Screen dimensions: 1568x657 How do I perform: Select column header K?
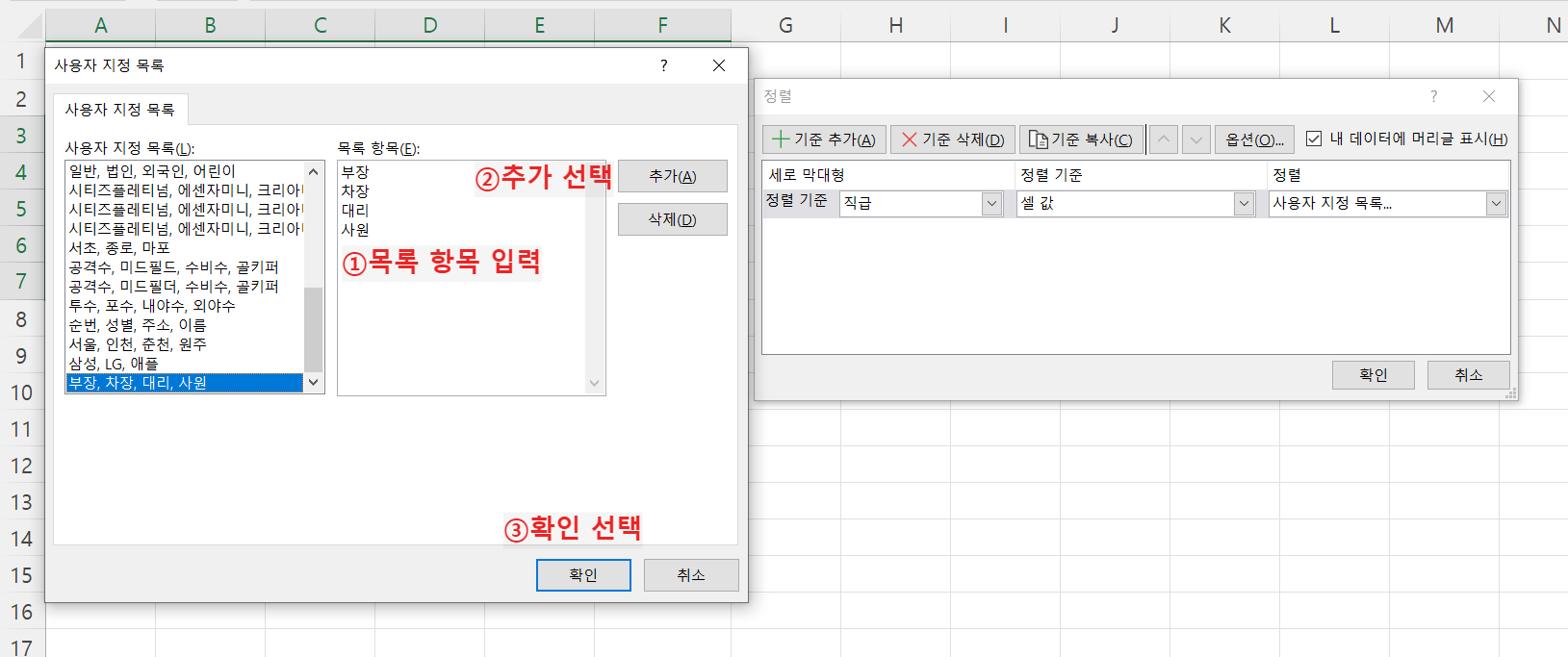pyautogui.click(x=1224, y=26)
